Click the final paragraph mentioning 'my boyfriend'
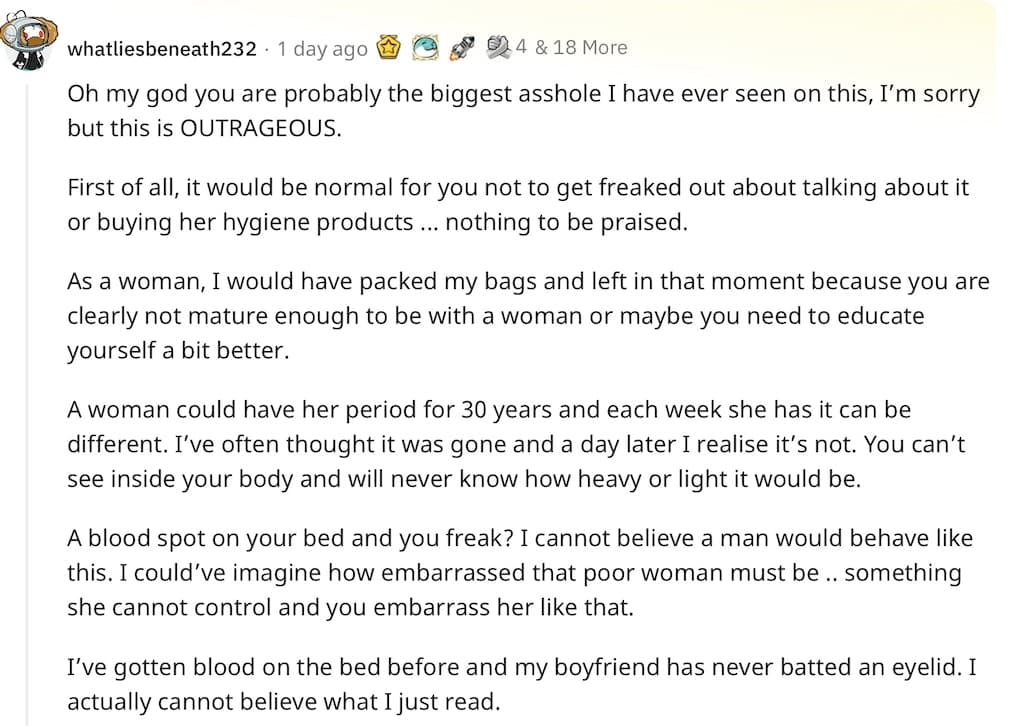 (x=522, y=684)
